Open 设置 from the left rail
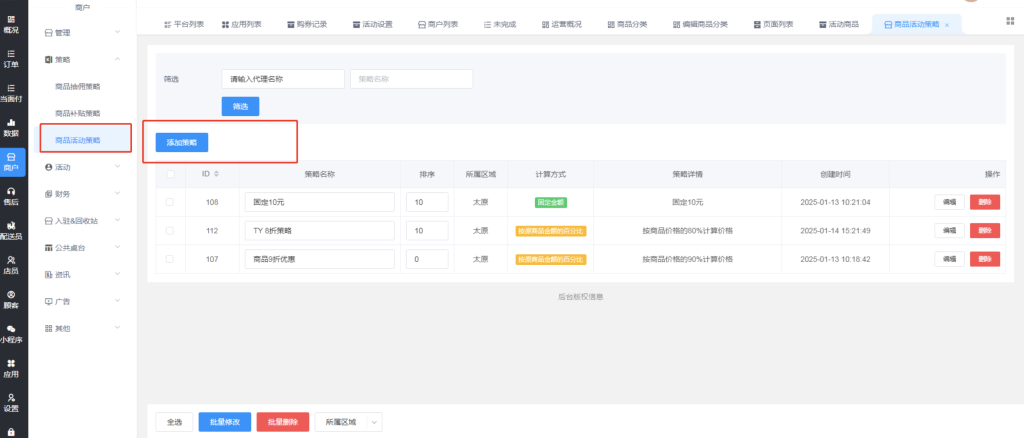The height and width of the screenshot is (438, 1024). pyautogui.click(x=11, y=402)
